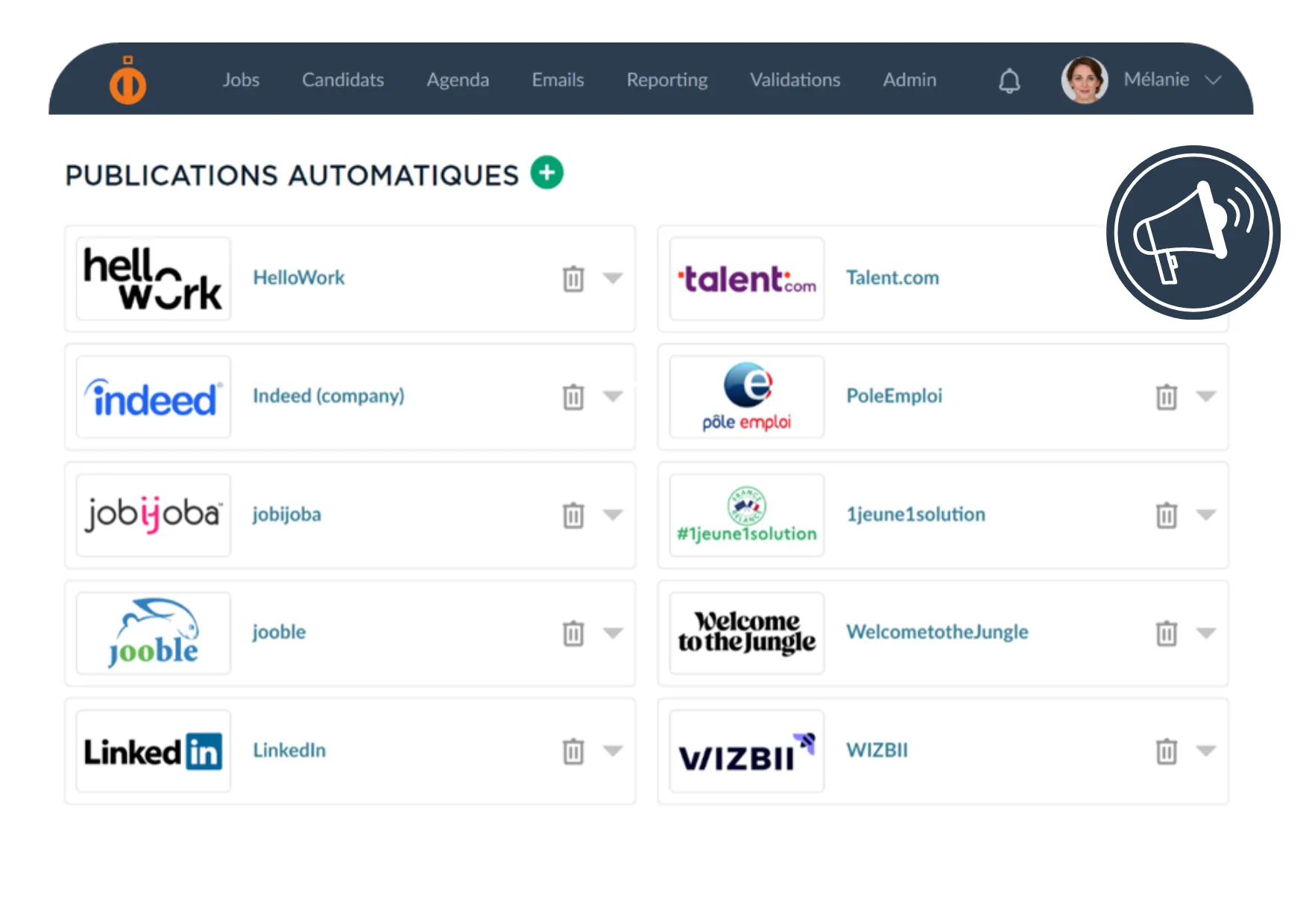Expand the jooble row arrow

click(613, 633)
